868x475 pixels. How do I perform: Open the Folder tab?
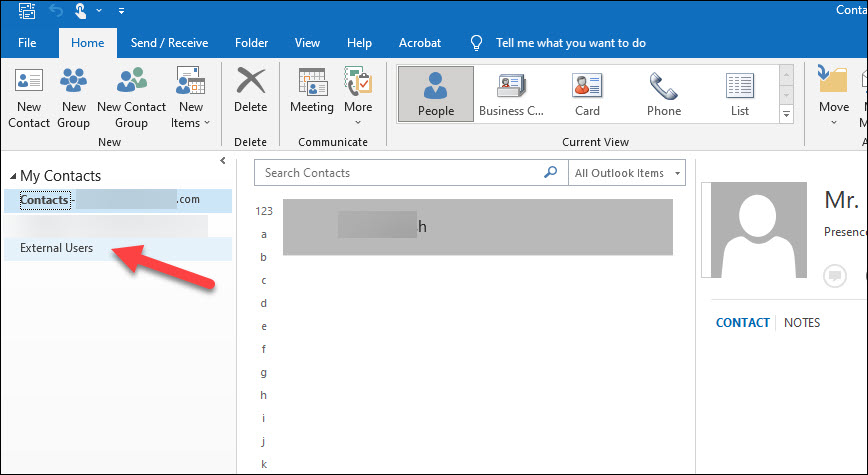[x=251, y=43]
